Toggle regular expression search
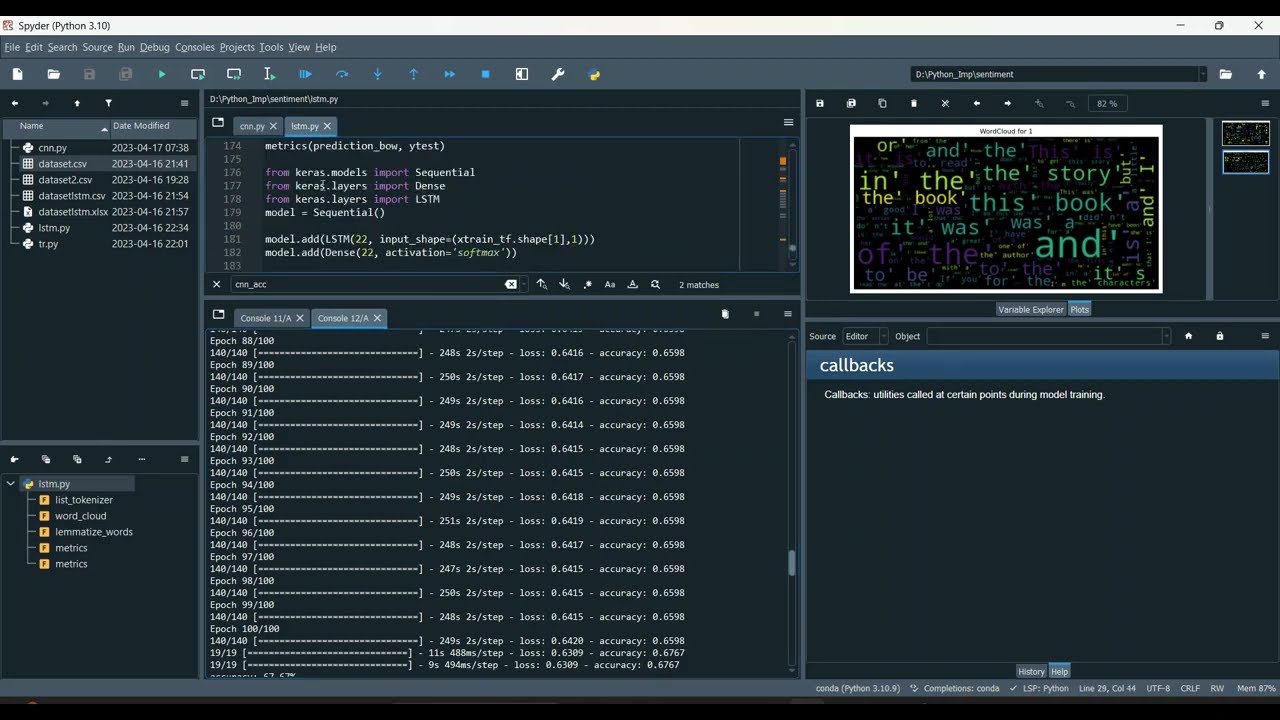 587,284
